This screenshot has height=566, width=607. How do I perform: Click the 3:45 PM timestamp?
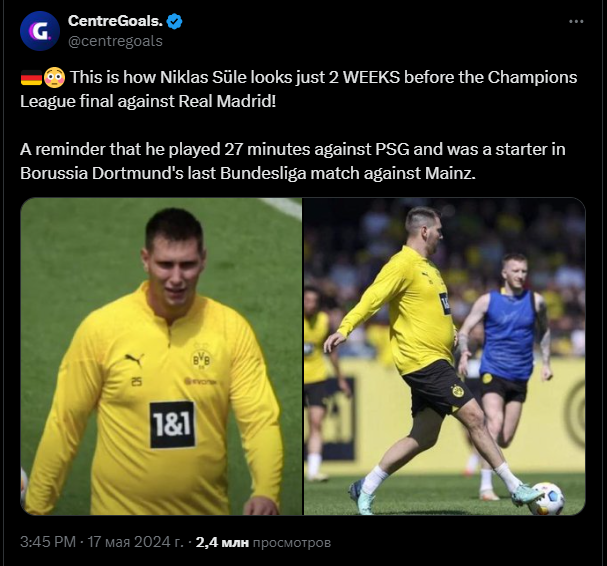50,542
